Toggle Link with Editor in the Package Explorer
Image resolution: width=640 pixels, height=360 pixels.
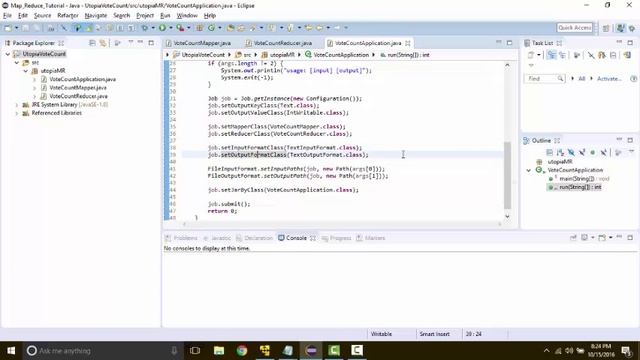tap(103, 43)
